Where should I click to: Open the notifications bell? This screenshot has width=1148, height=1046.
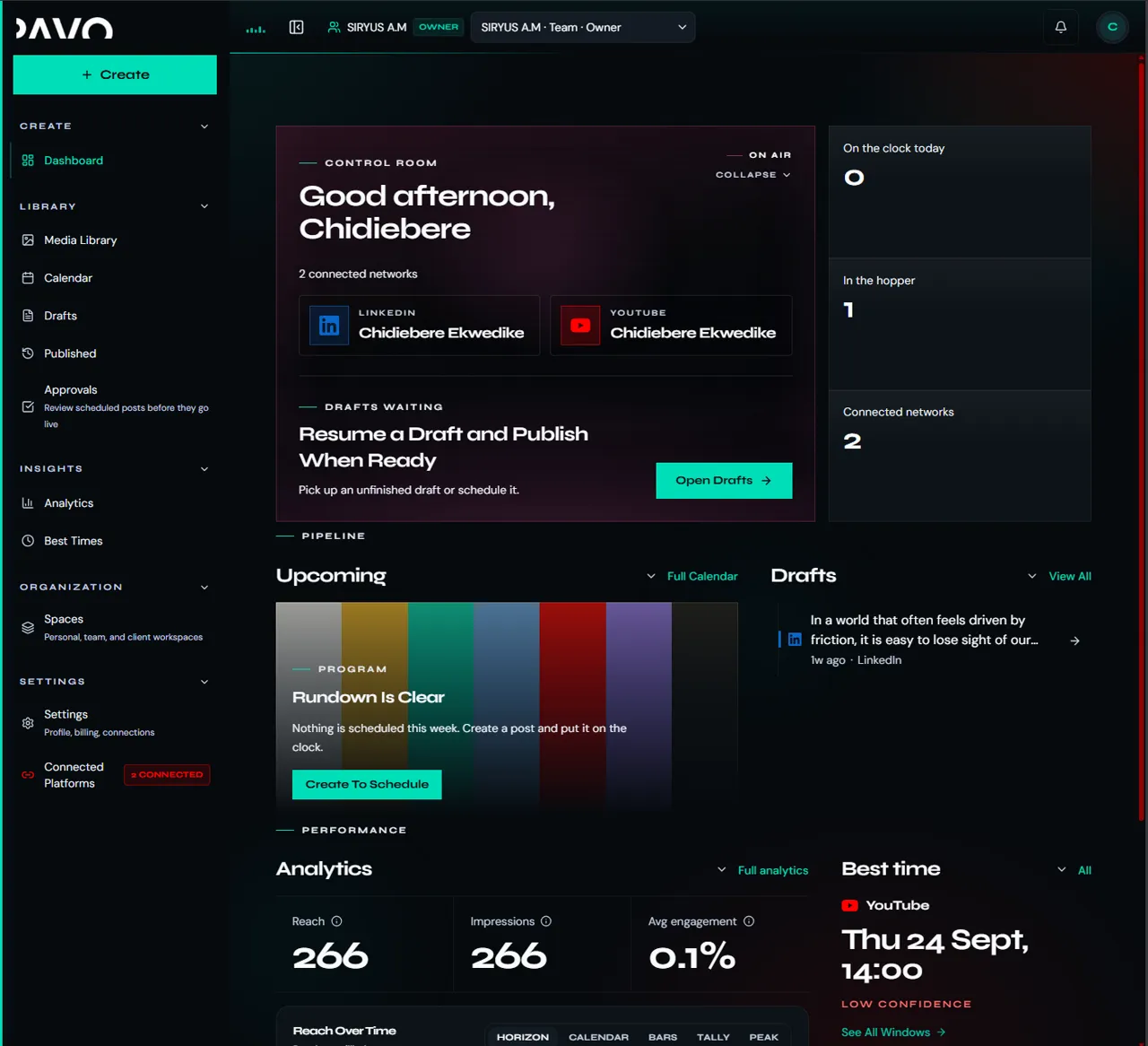click(x=1061, y=27)
